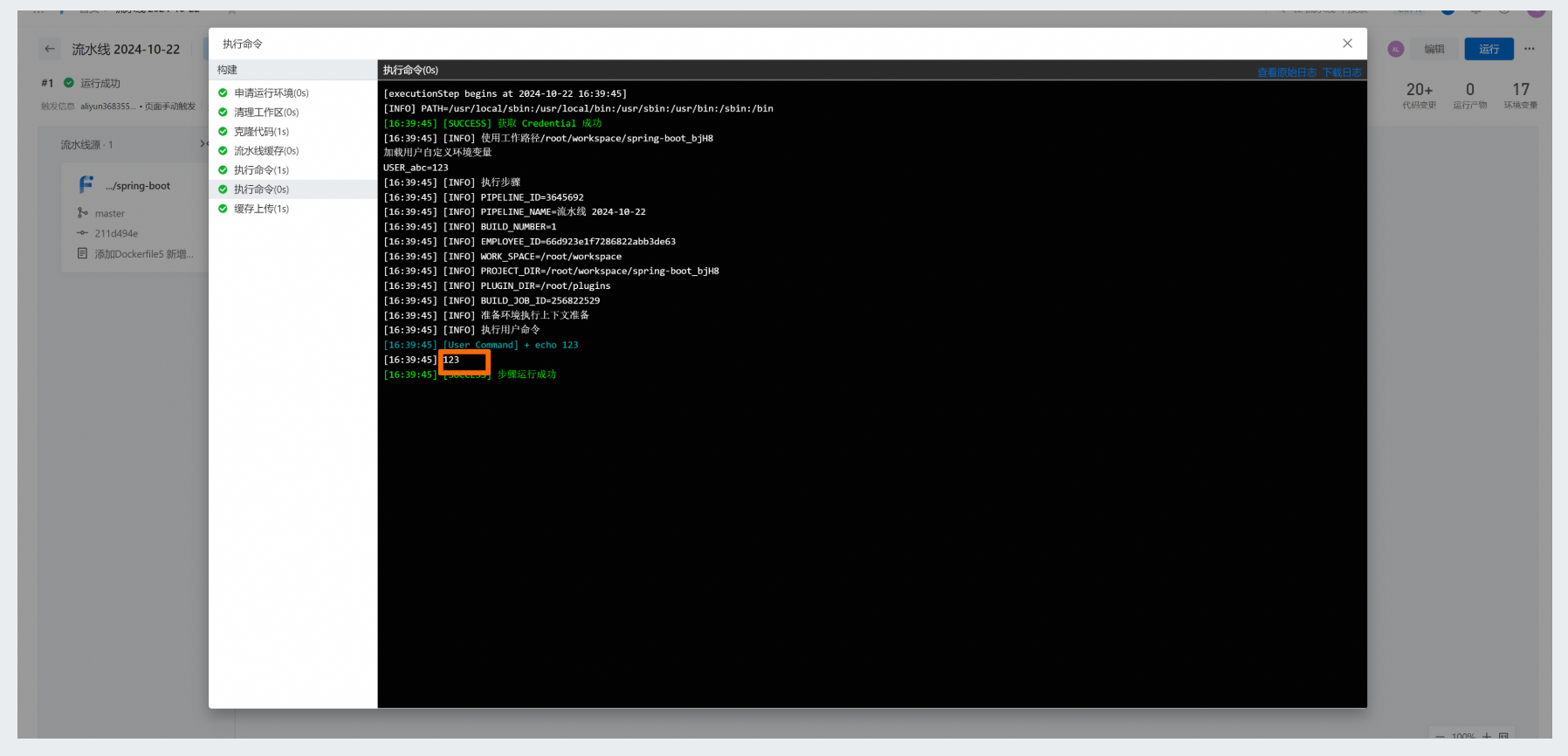This screenshot has width=1568, height=756.
Task: Click the 构建 section header
Action: click(227, 70)
